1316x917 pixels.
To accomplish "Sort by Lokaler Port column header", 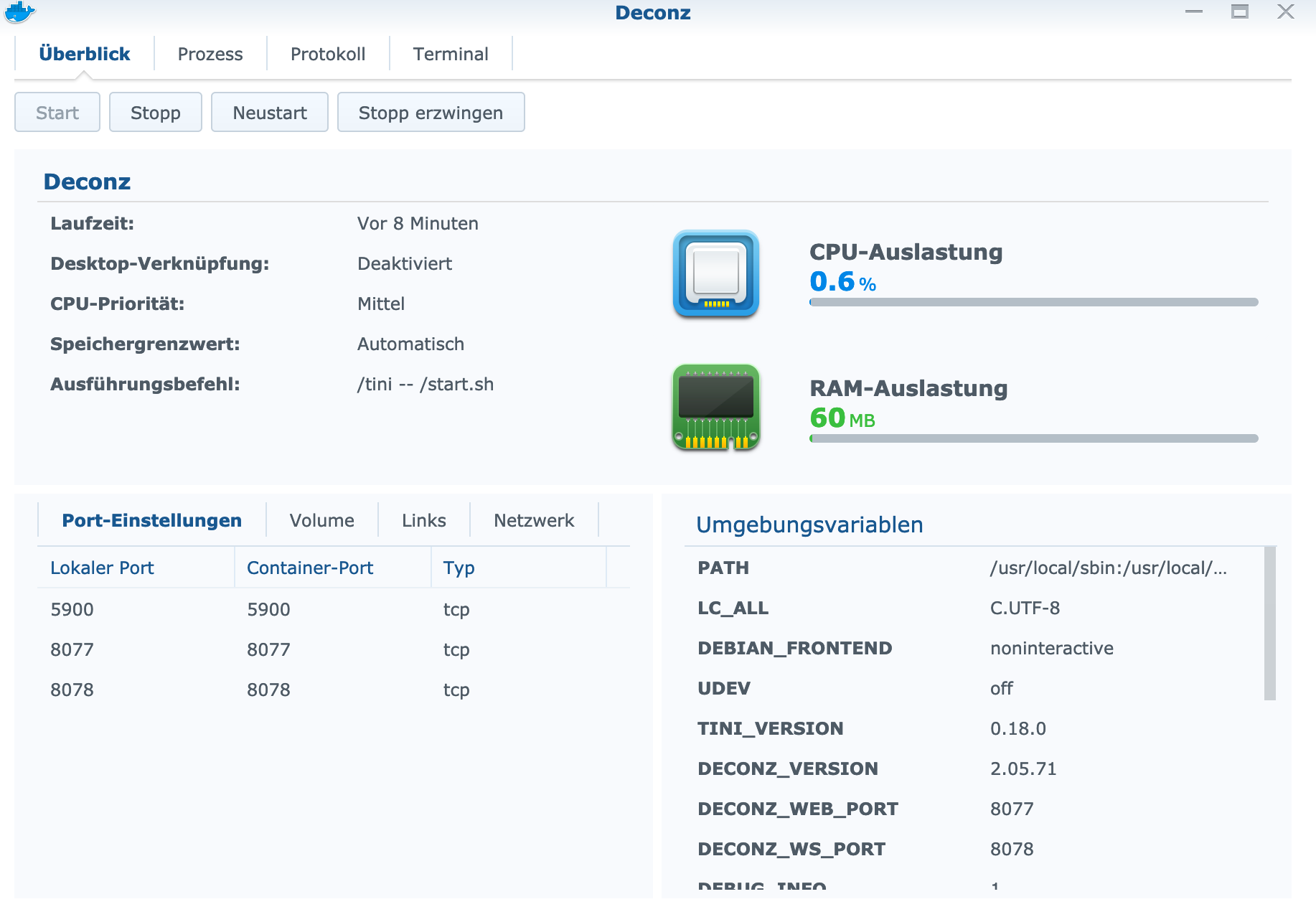I will tap(136, 568).
